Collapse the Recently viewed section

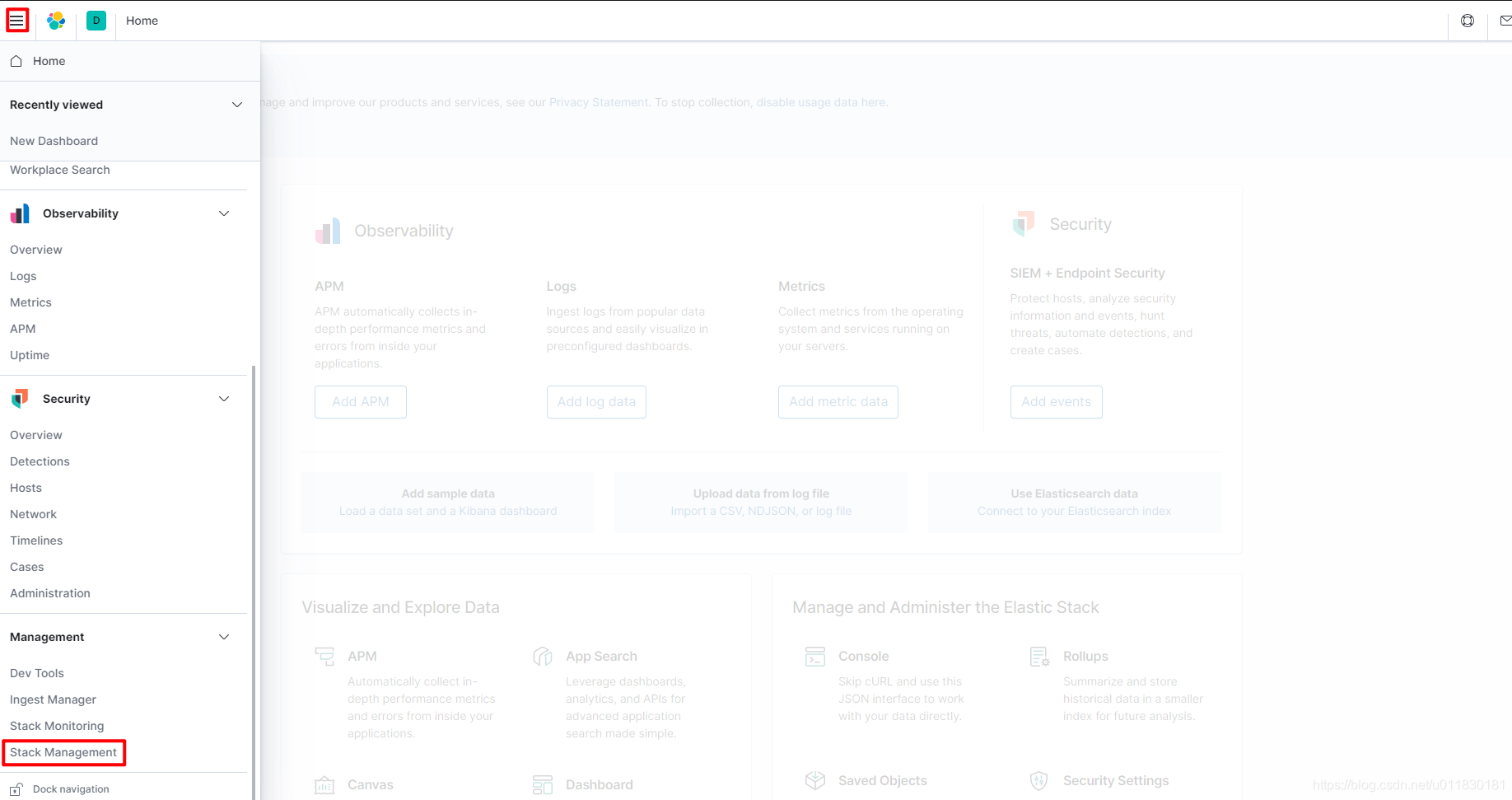237,105
